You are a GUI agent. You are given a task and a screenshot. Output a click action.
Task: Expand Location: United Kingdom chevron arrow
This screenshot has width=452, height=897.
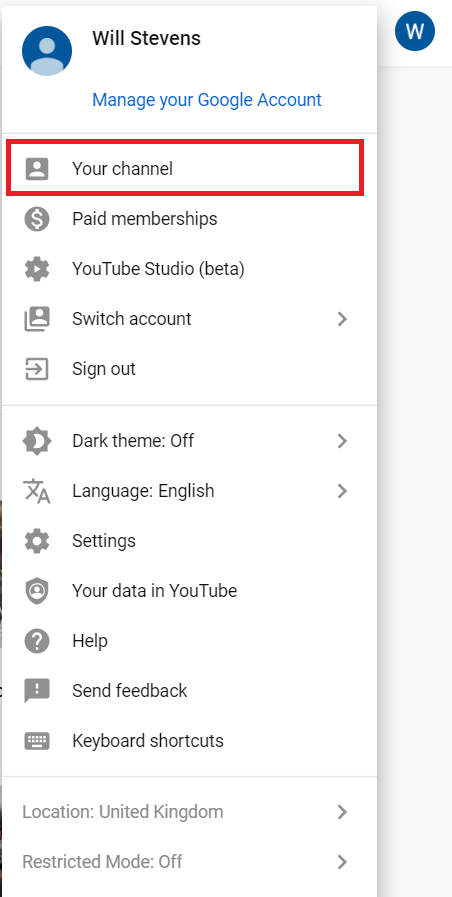pos(342,812)
